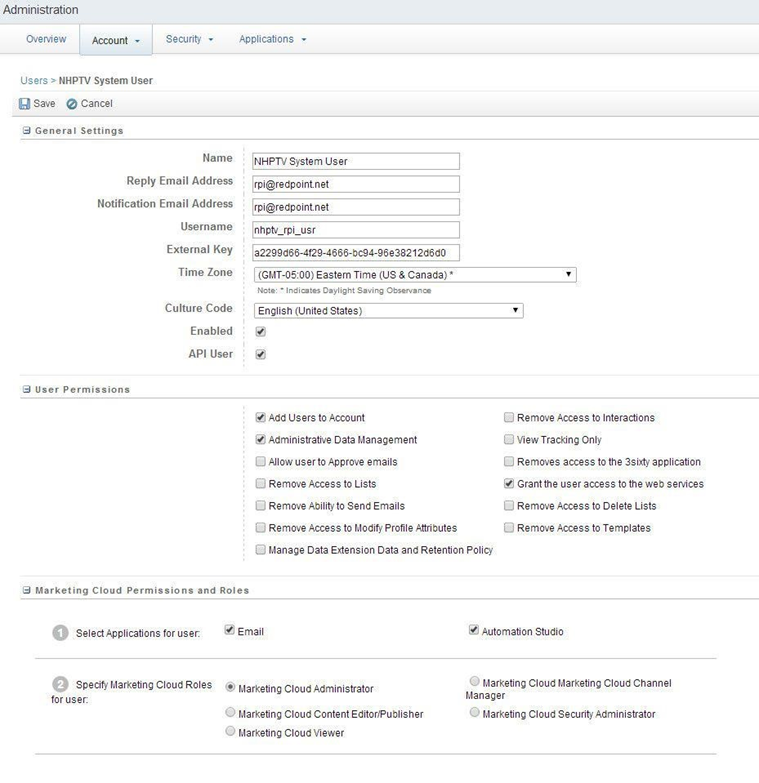Select Marketing Cloud Security Administrator radio button

click(x=475, y=713)
